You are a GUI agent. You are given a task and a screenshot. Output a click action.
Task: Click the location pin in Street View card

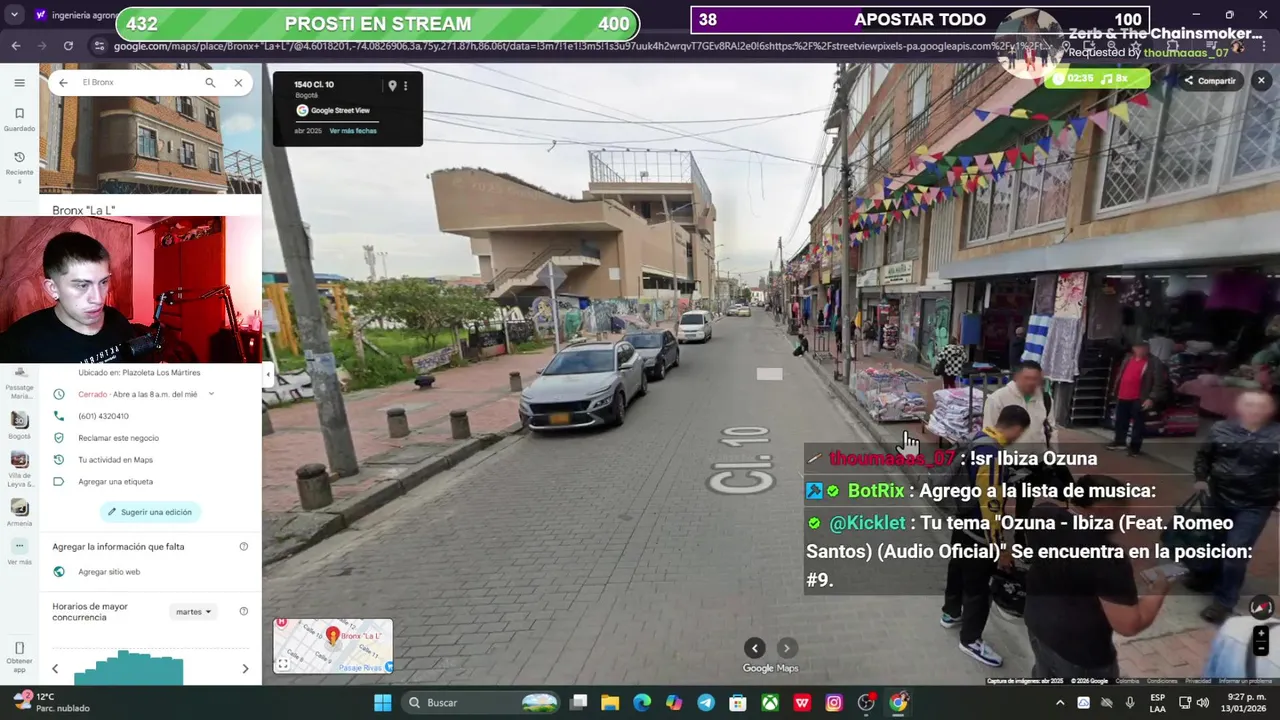pyautogui.click(x=392, y=86)
